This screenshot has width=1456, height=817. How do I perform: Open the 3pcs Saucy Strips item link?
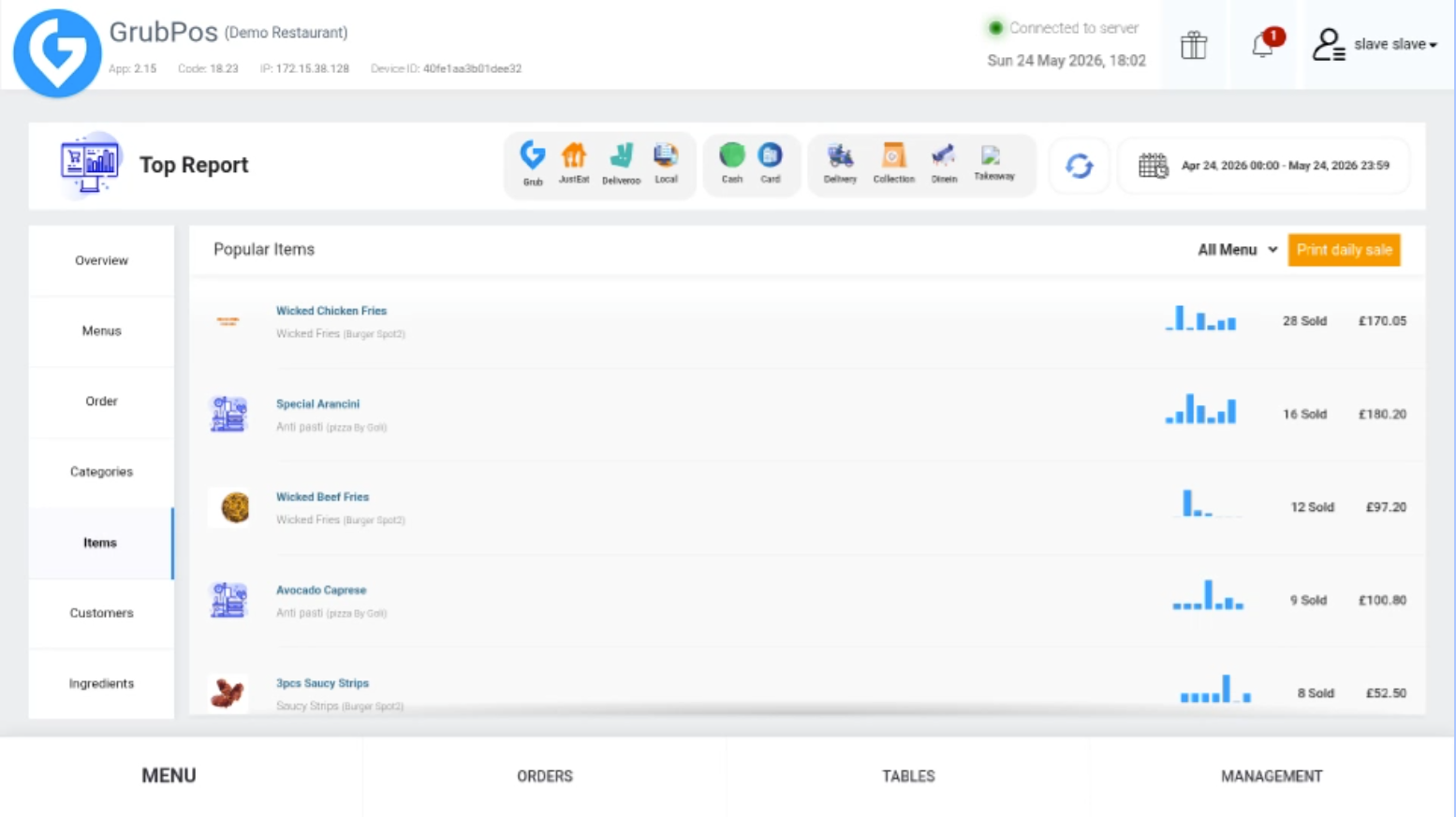322,683
